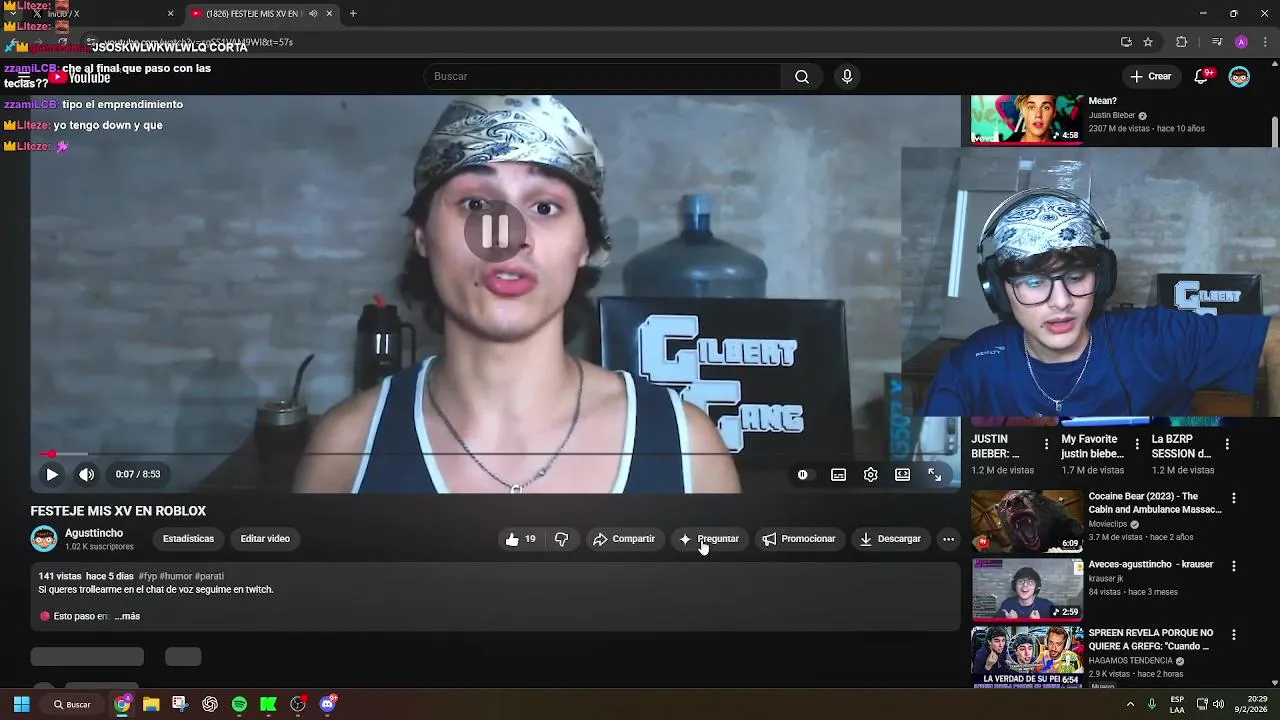The height and width of the screenshot is (720, 1280).
Task: Open the Agusttincho channel name link
Action: tap(94, 533)
